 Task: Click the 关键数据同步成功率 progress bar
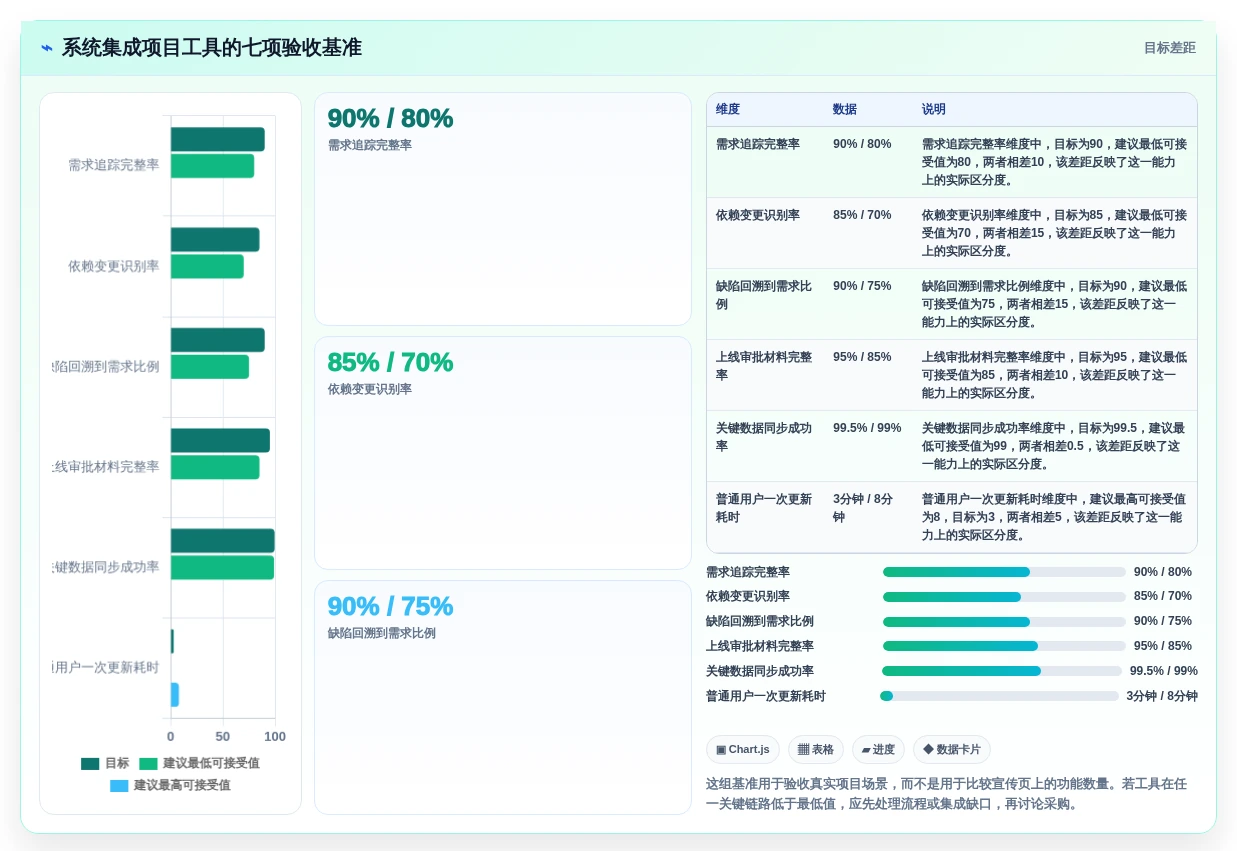click(1002, 671)
